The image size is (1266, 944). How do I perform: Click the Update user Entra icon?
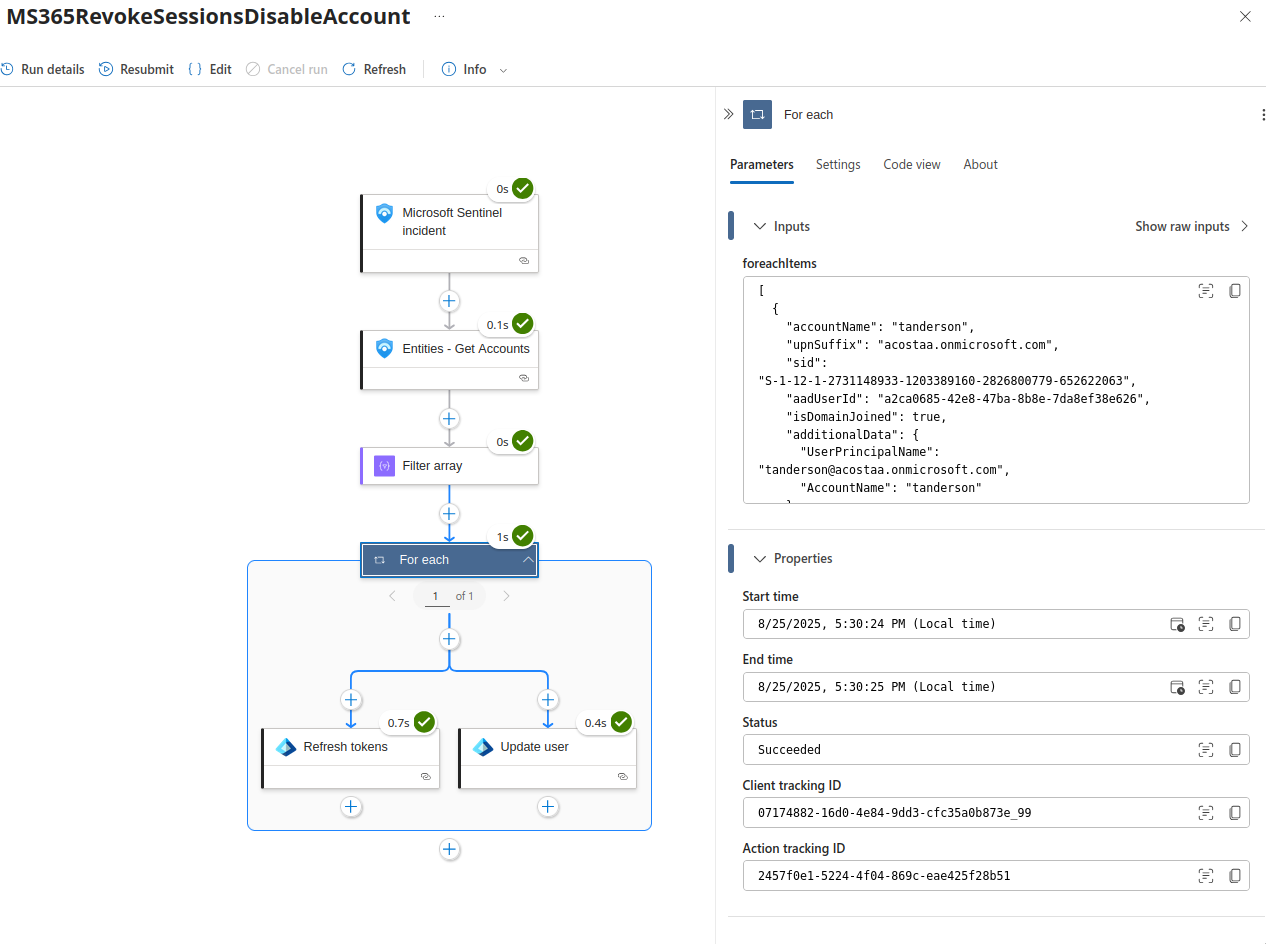tap(483, 747)
